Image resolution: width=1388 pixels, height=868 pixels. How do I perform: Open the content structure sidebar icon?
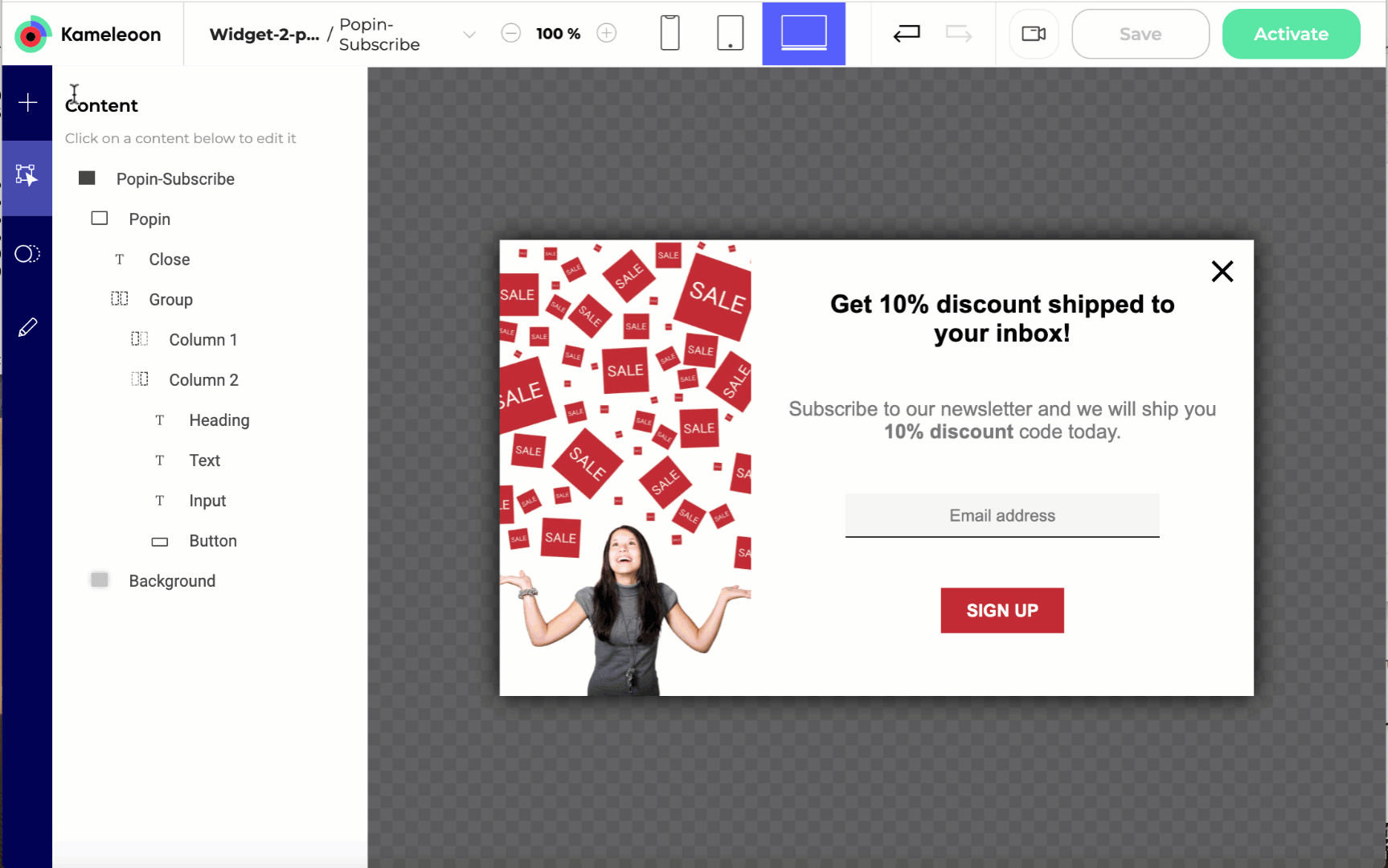(27, 178)
